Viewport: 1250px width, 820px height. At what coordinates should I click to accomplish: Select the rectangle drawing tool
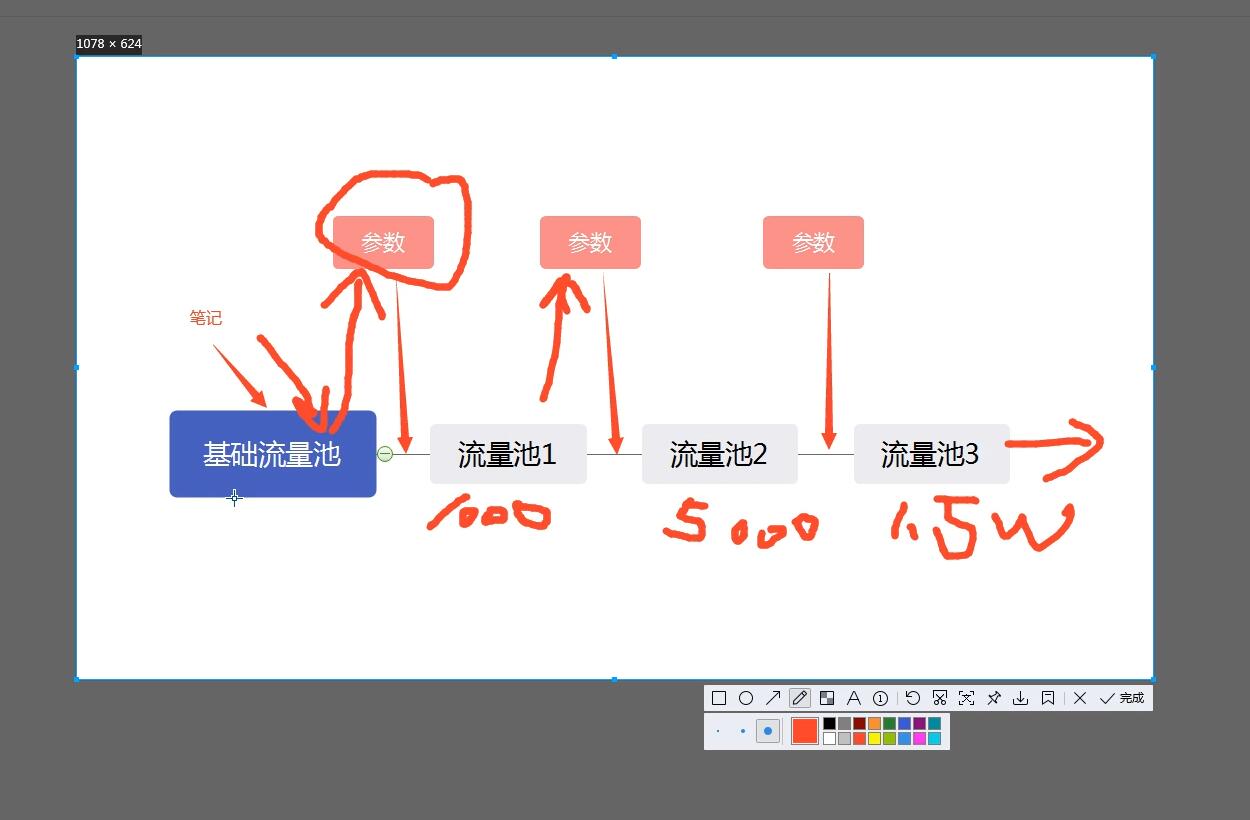point(719,698)
